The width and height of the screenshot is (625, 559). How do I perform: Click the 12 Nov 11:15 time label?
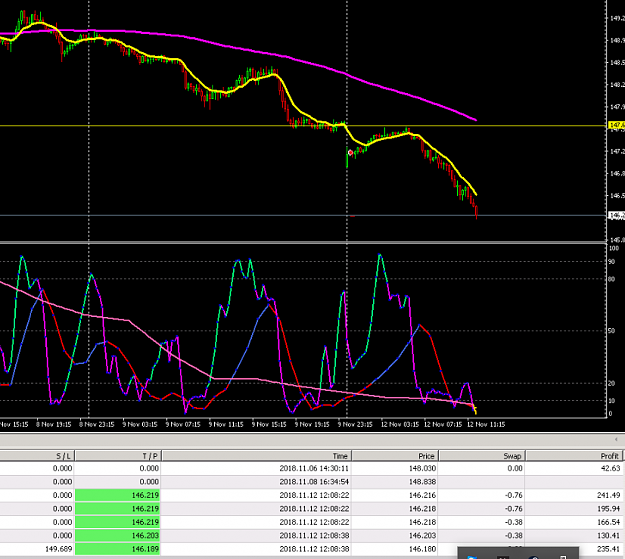[x=486, y=424]
